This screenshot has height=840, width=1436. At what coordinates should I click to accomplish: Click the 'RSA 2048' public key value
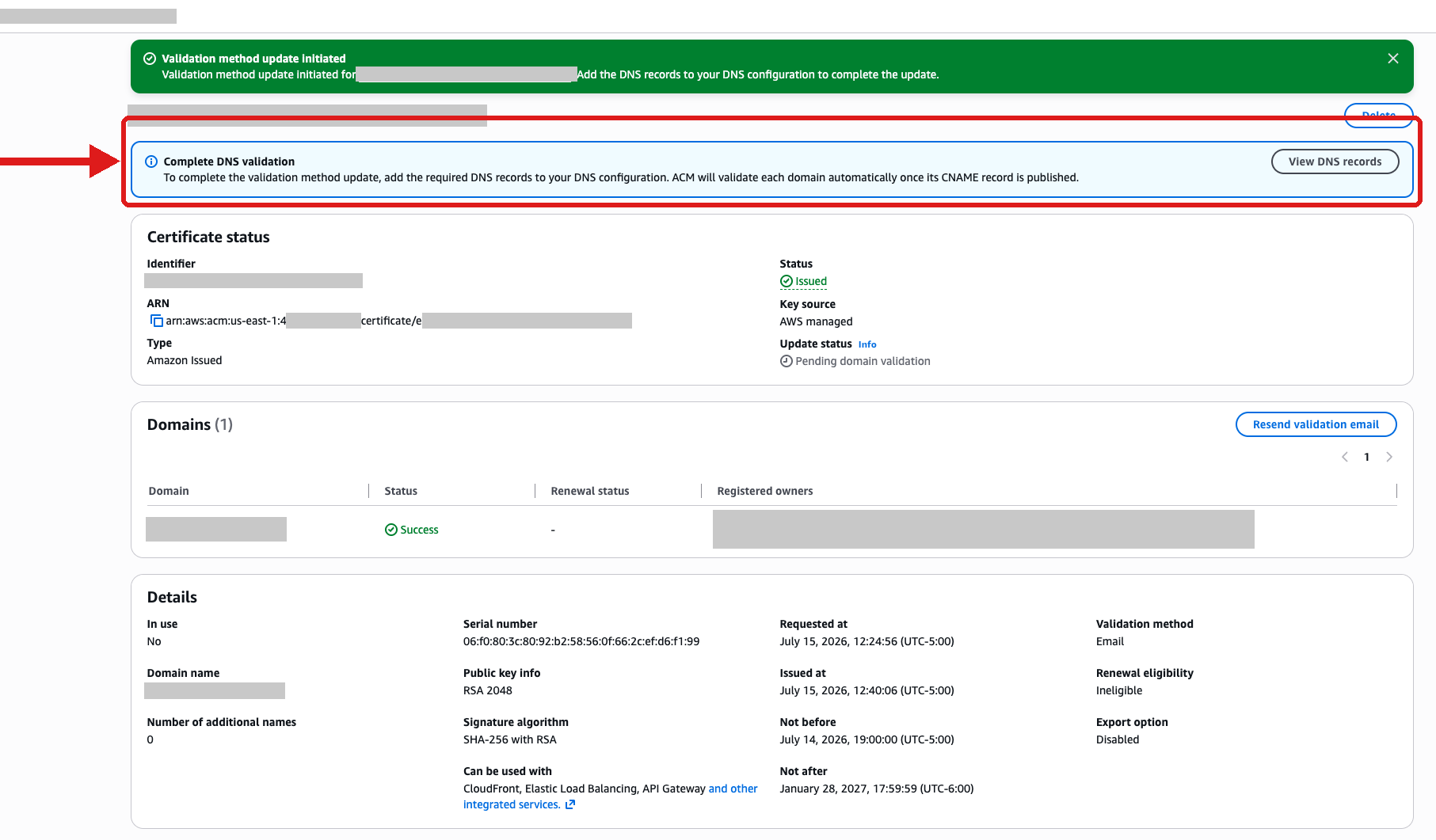[x=488, y=690]
